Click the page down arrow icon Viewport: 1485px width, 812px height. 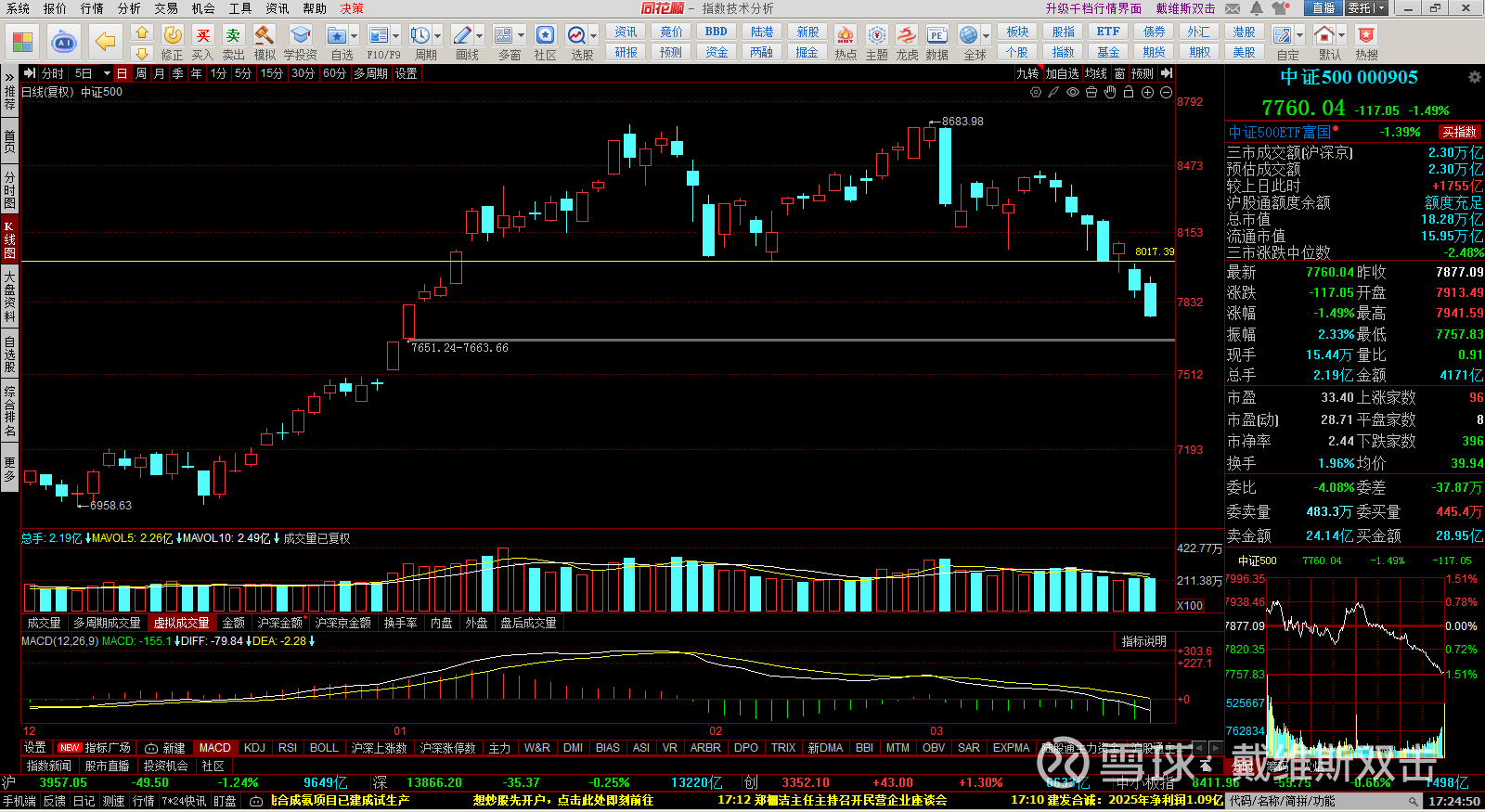point(142,54)
